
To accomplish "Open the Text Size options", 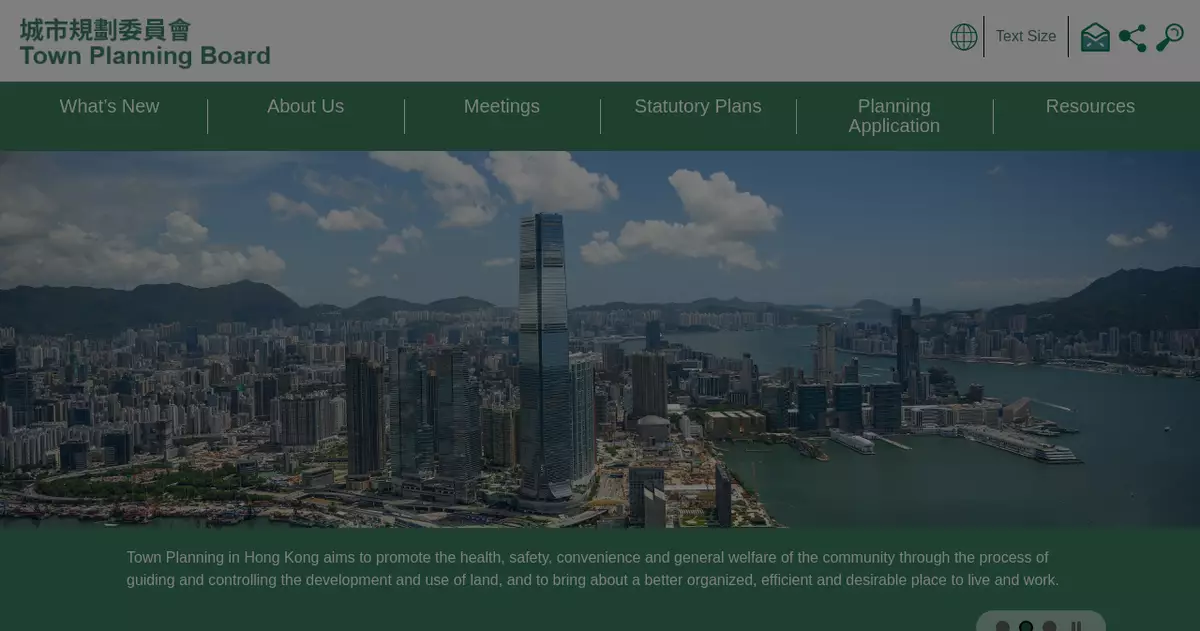I will pos(1025,36).
